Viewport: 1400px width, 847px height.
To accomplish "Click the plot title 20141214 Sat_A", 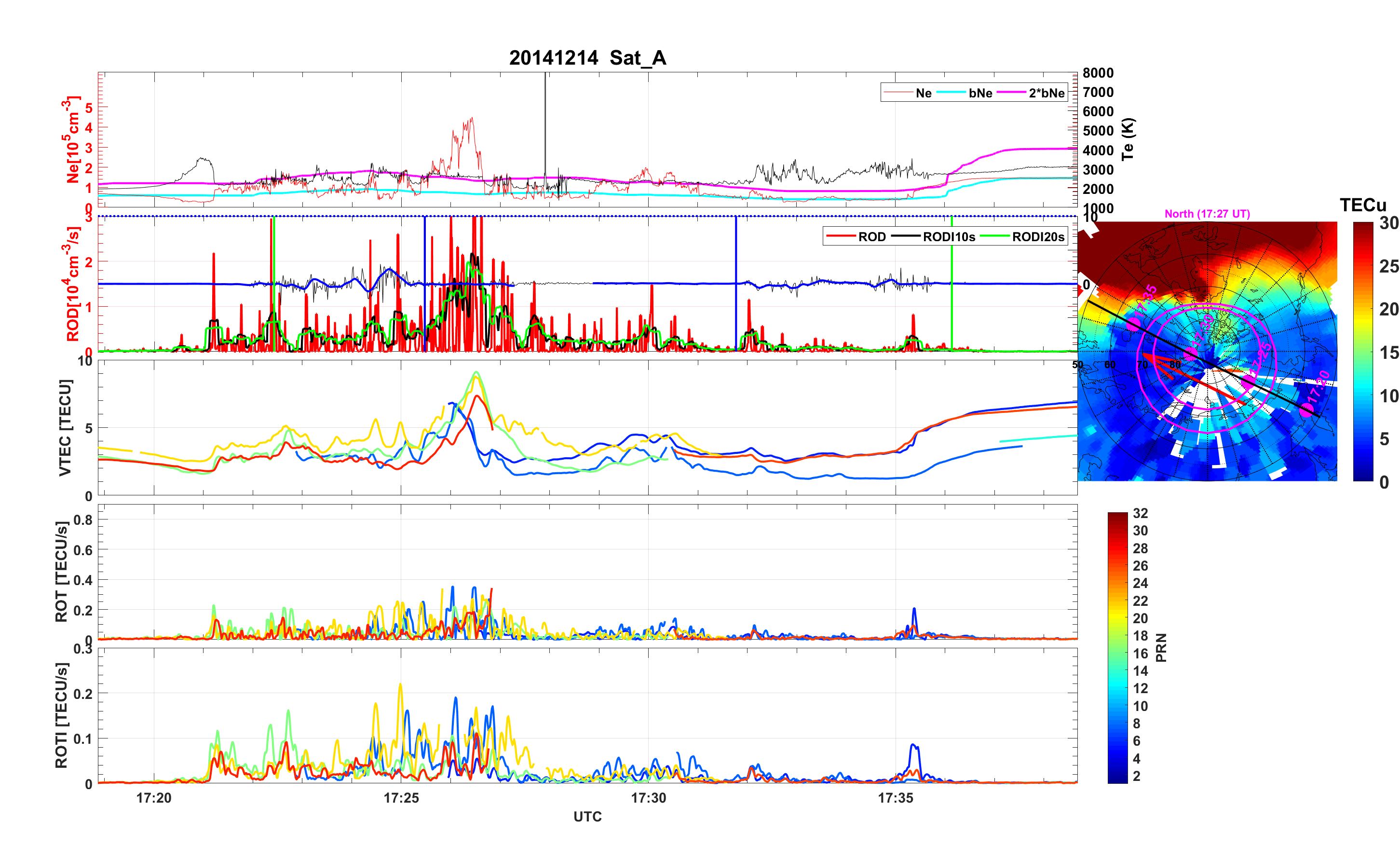I will click(587, 58).
